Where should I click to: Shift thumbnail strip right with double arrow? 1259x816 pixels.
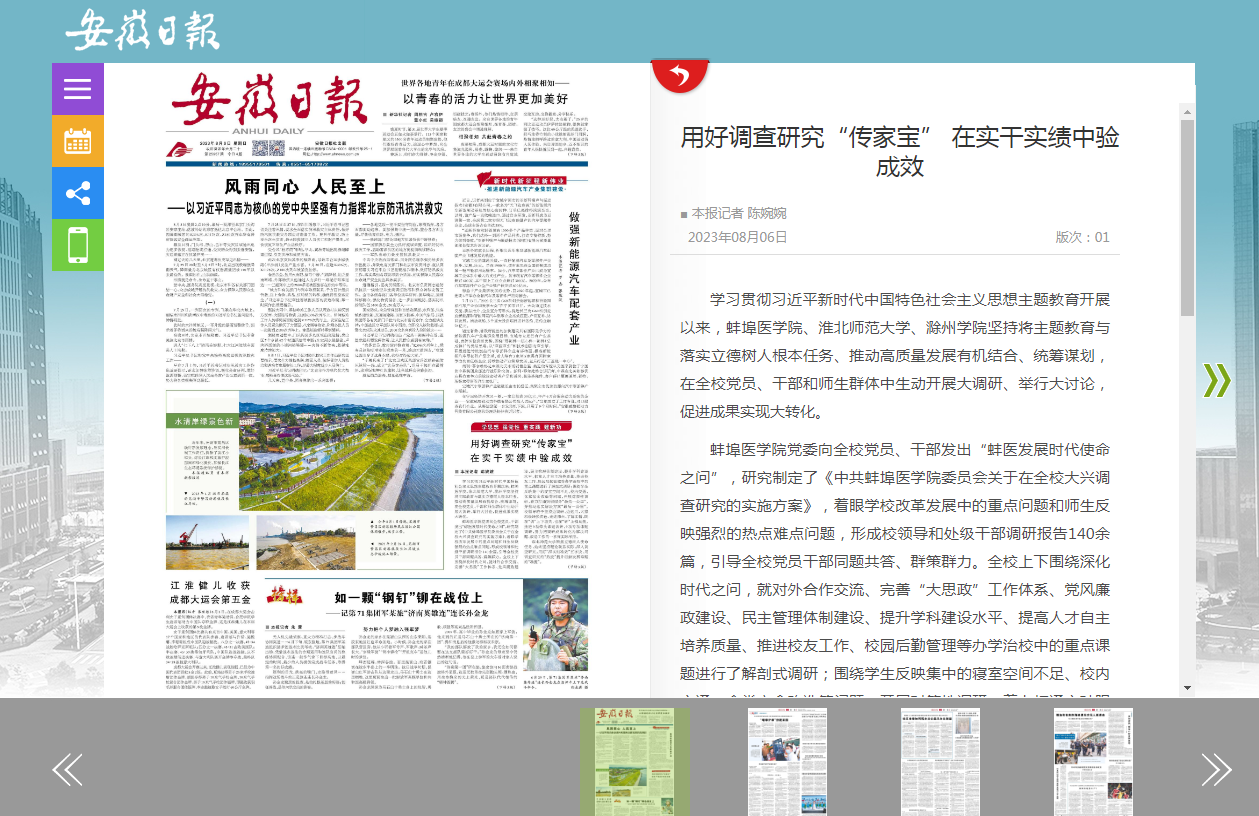coord(1216,769)
